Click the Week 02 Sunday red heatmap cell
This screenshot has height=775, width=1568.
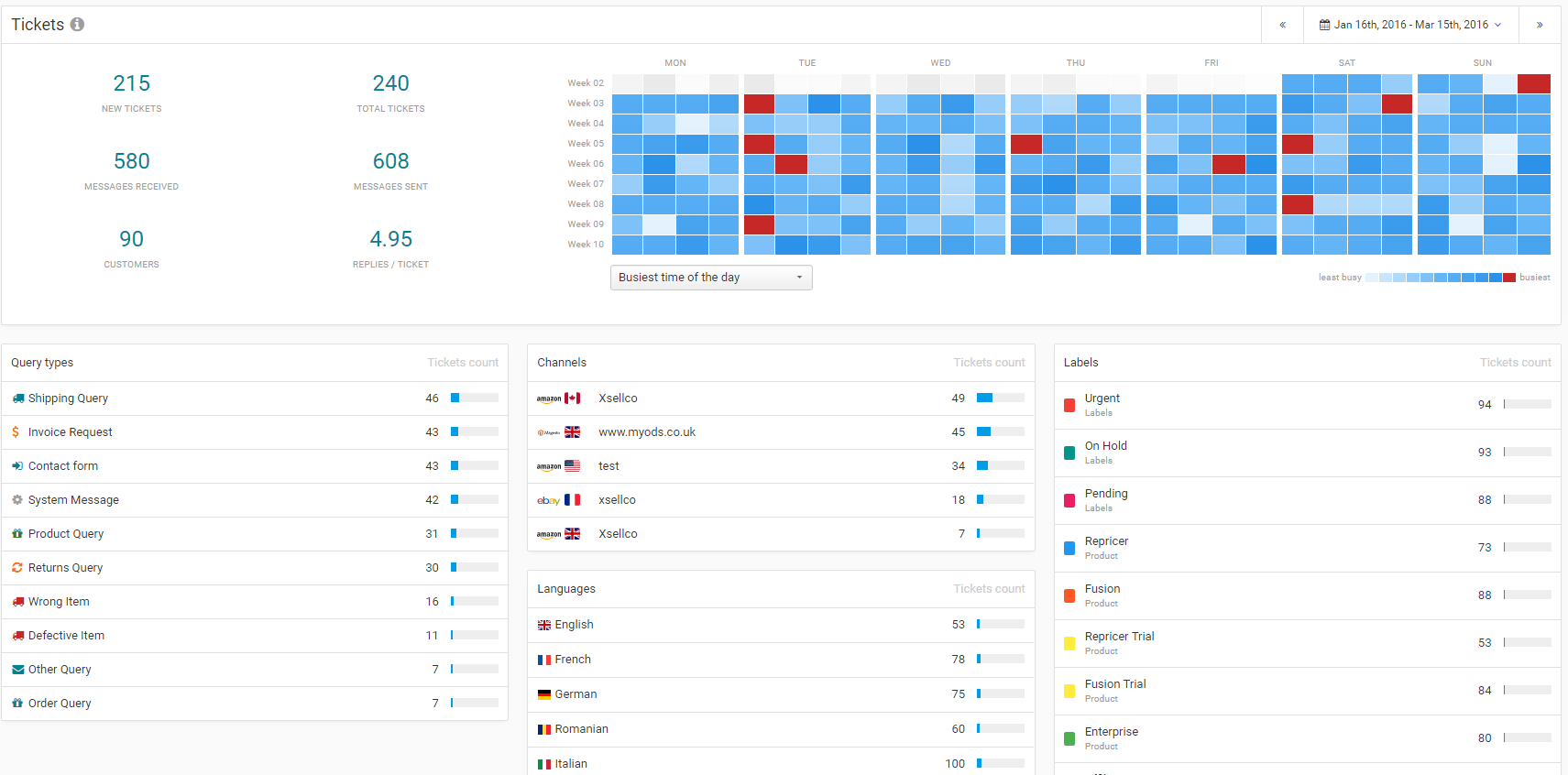[x=1534, y=83]
